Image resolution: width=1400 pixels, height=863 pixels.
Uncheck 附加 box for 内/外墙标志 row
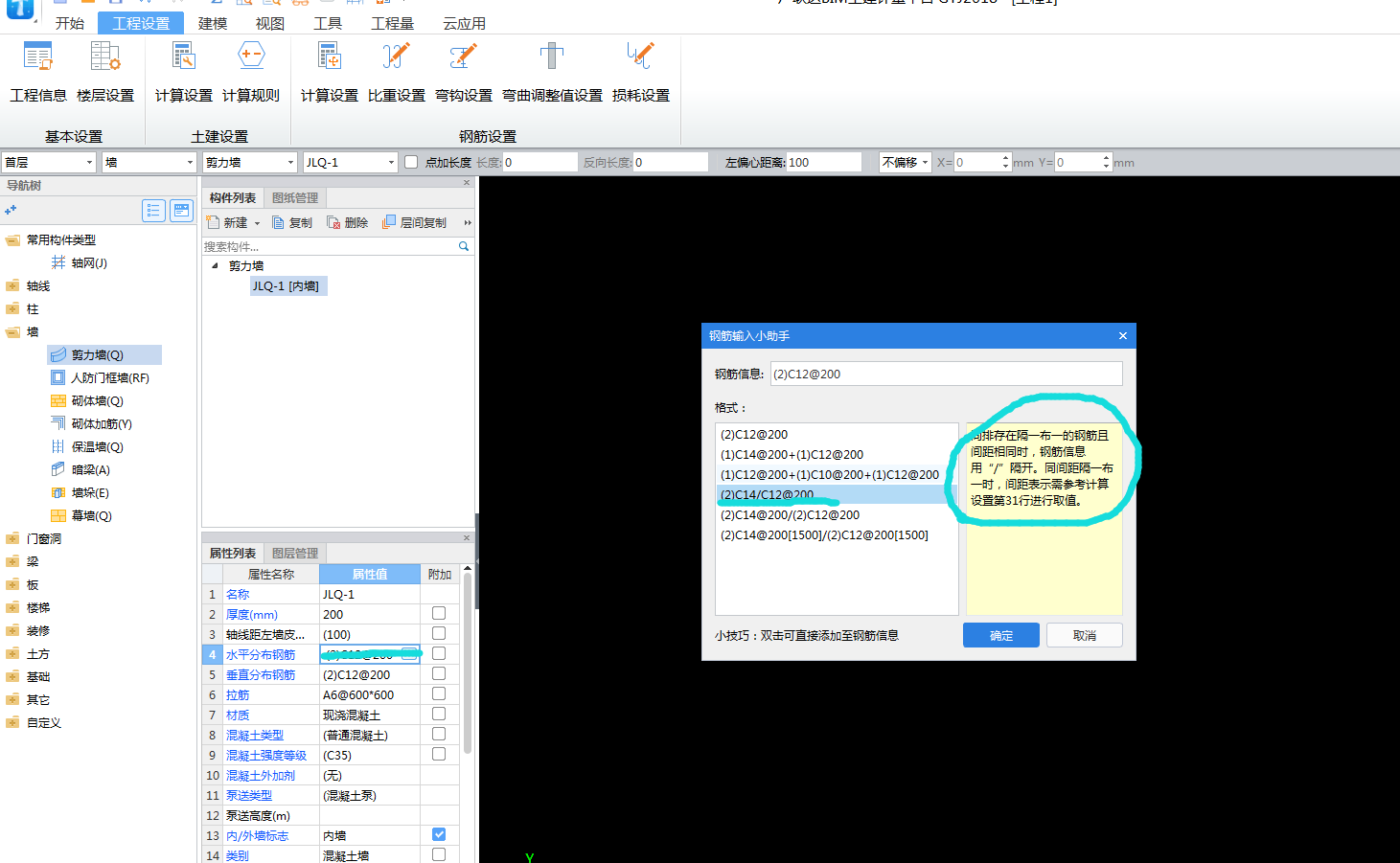point(439,834)
